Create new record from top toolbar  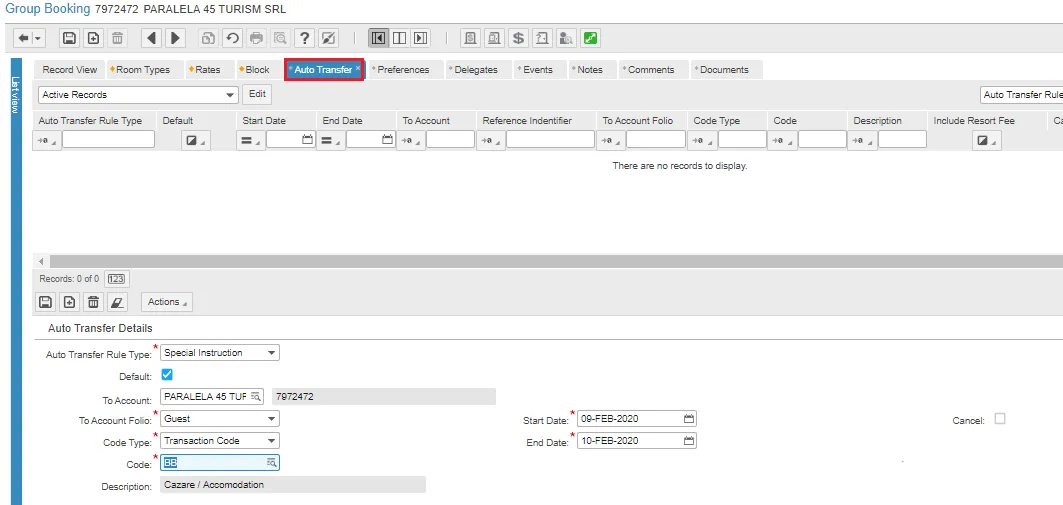[x=94, y=38]
